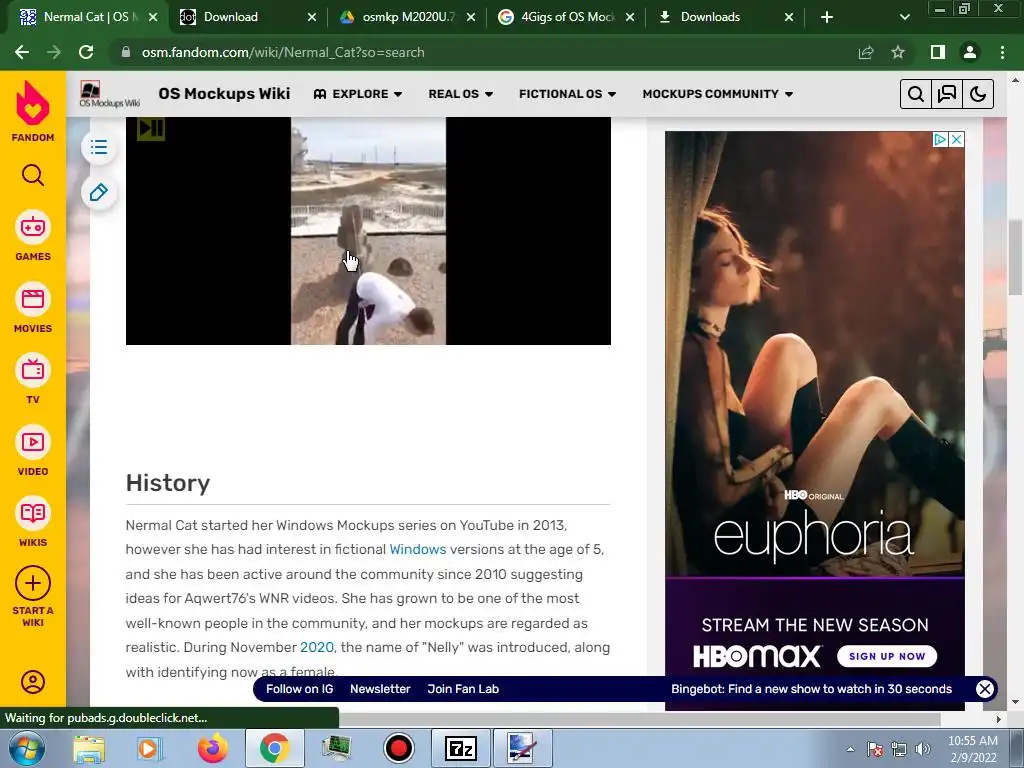The width and height of the screenshot is (1024, 768).
Task: Search the wiki with the magnifier button
Action: click(x=916, y=94)
